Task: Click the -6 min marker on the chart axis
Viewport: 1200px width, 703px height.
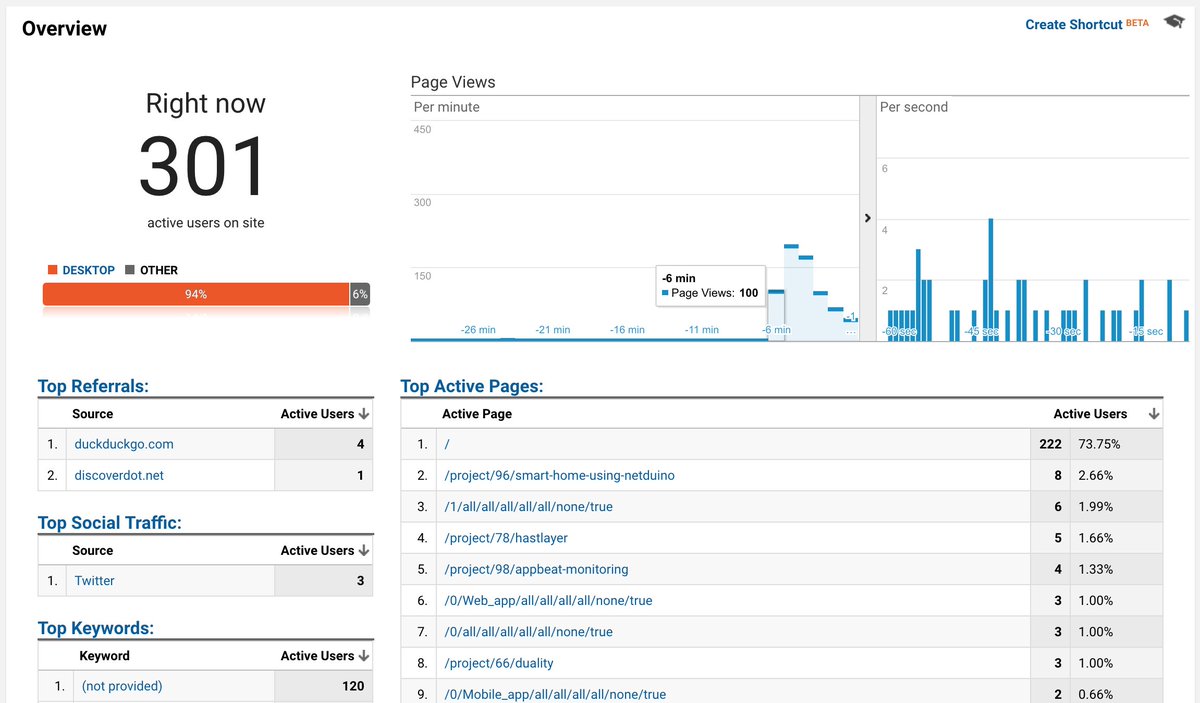Action: click(776, 330)
